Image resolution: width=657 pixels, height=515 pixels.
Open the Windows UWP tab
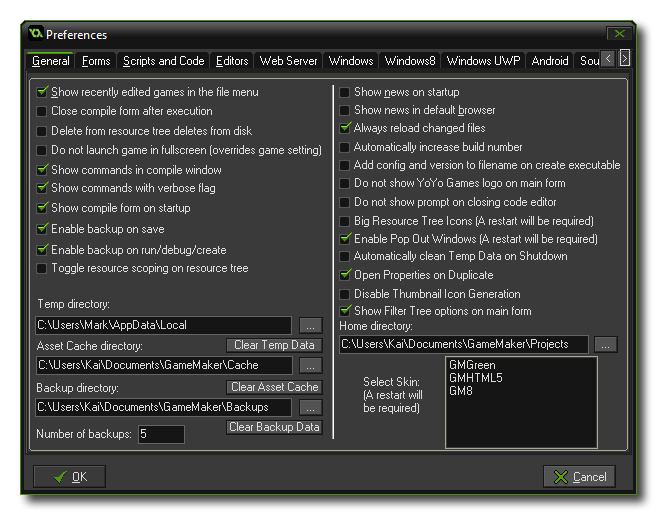click(x=483, y=61)
